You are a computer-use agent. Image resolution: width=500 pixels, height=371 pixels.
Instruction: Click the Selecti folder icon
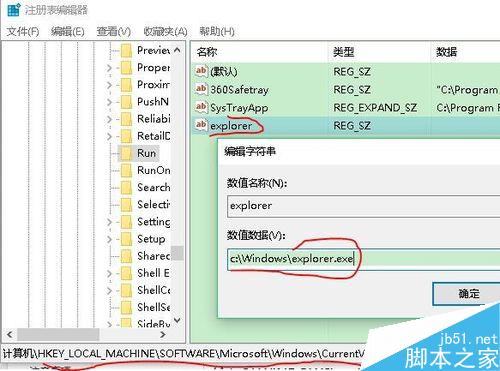pyautogui.click(x=126, y=205)
